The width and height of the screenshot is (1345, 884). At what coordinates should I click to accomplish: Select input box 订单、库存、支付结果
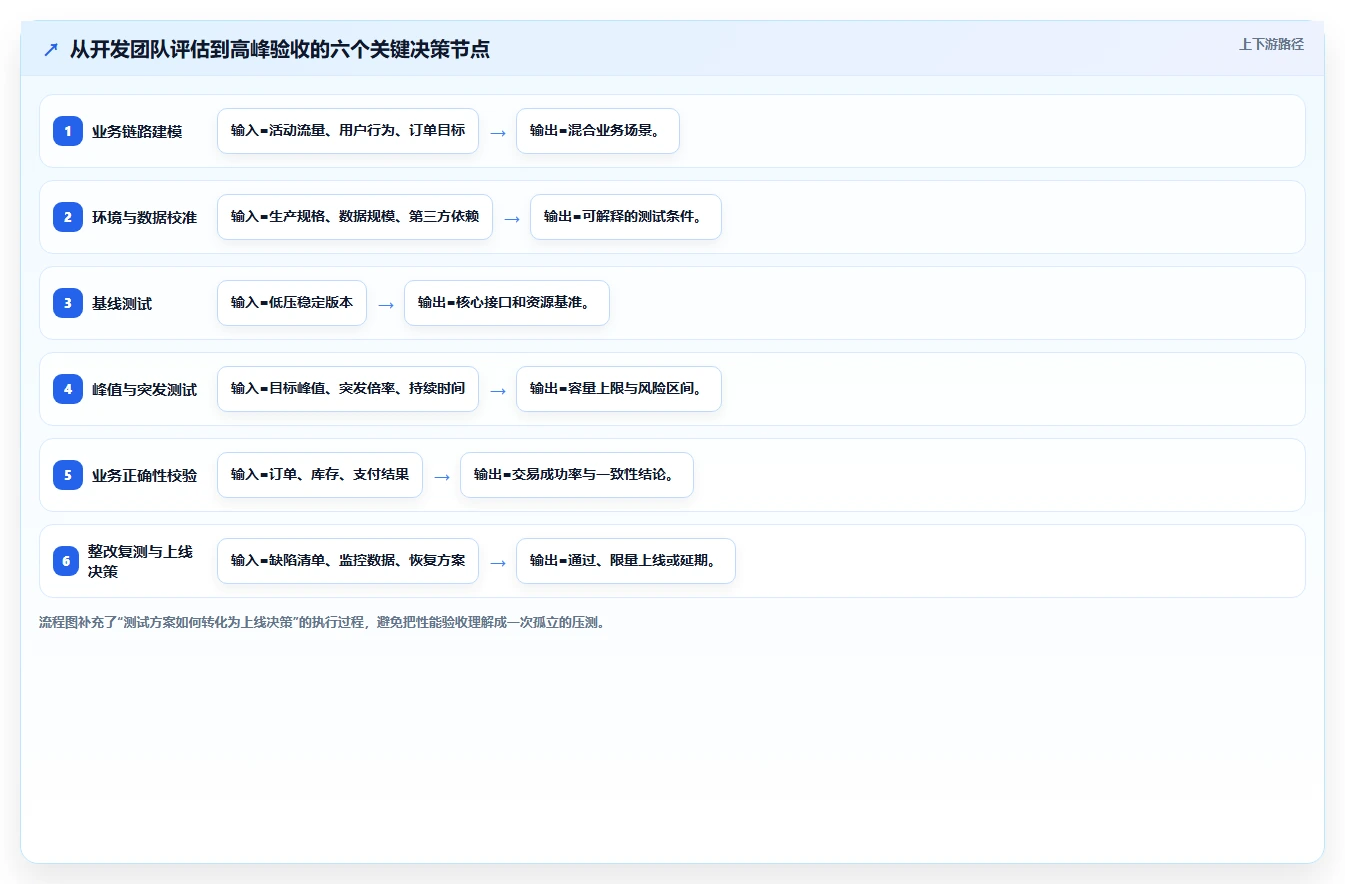pyautogui.click(x=320, y=475)
